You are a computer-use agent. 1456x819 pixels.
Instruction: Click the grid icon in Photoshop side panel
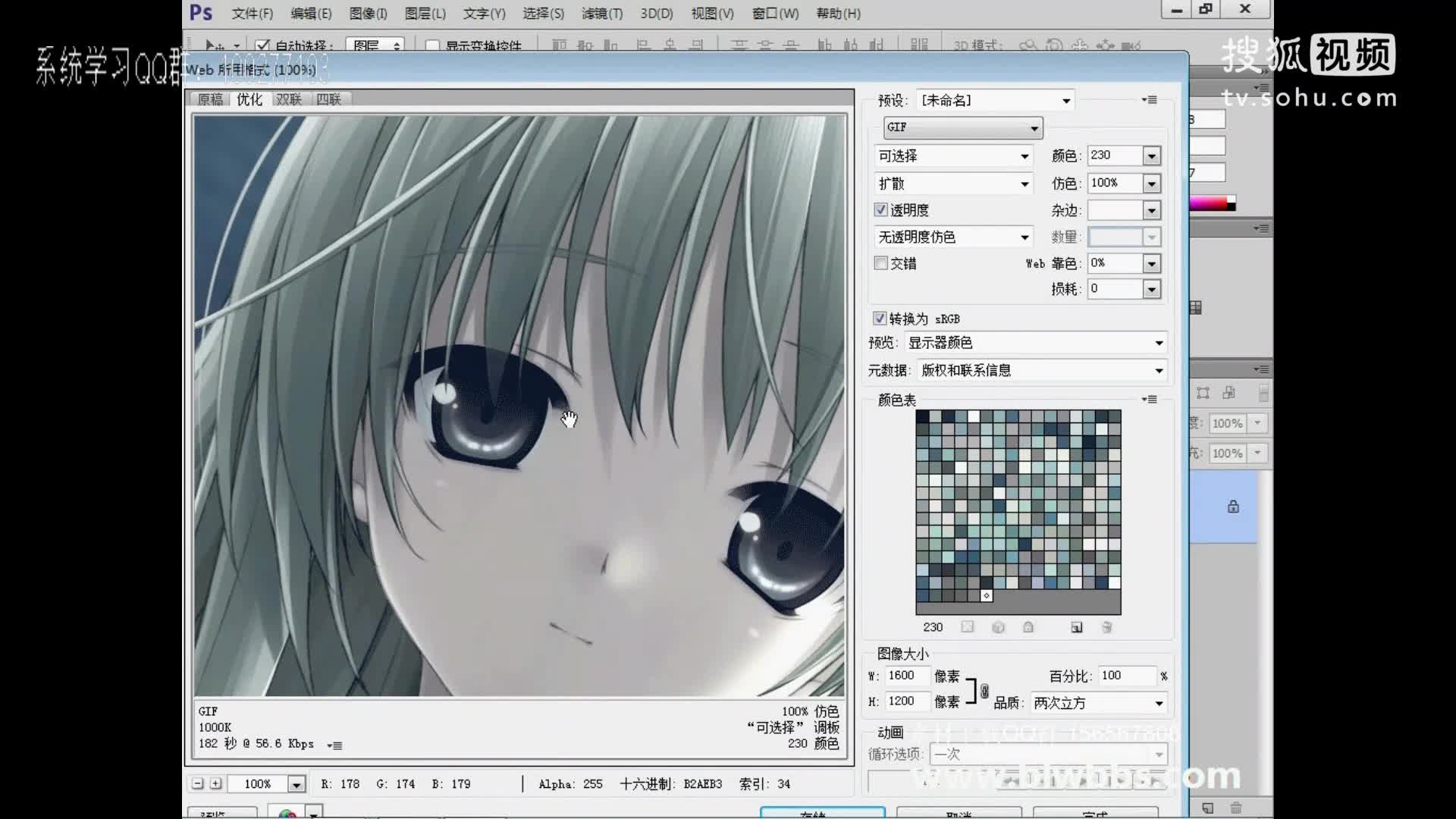click(x=1196, y=307)
